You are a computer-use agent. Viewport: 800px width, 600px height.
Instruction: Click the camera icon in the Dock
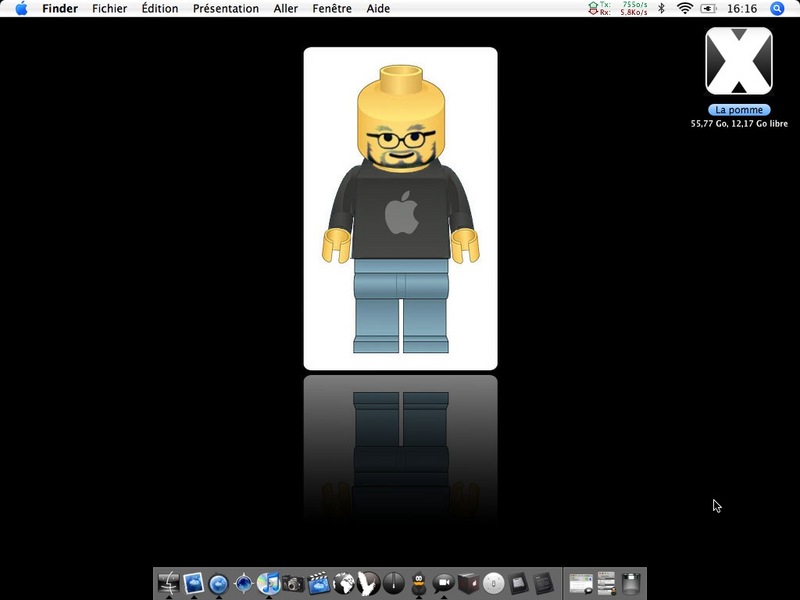click(x=293, y=583)
